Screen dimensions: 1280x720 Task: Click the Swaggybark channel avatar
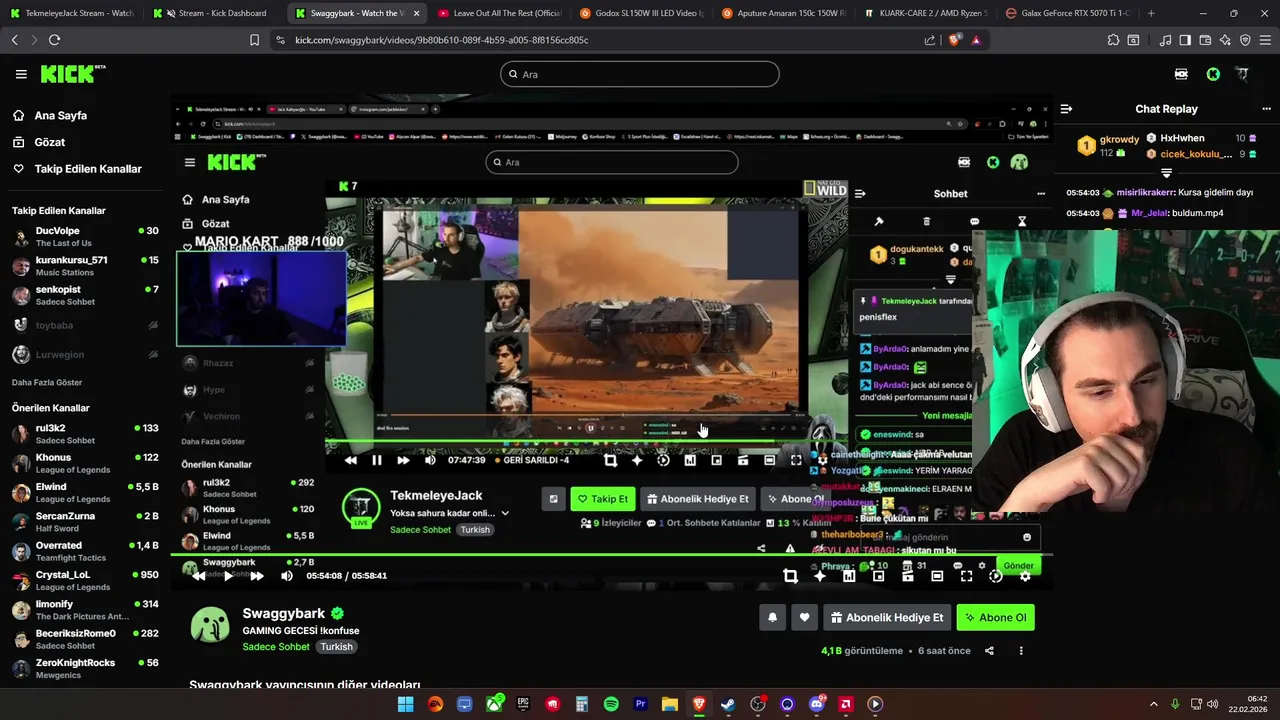click(209, 625)
